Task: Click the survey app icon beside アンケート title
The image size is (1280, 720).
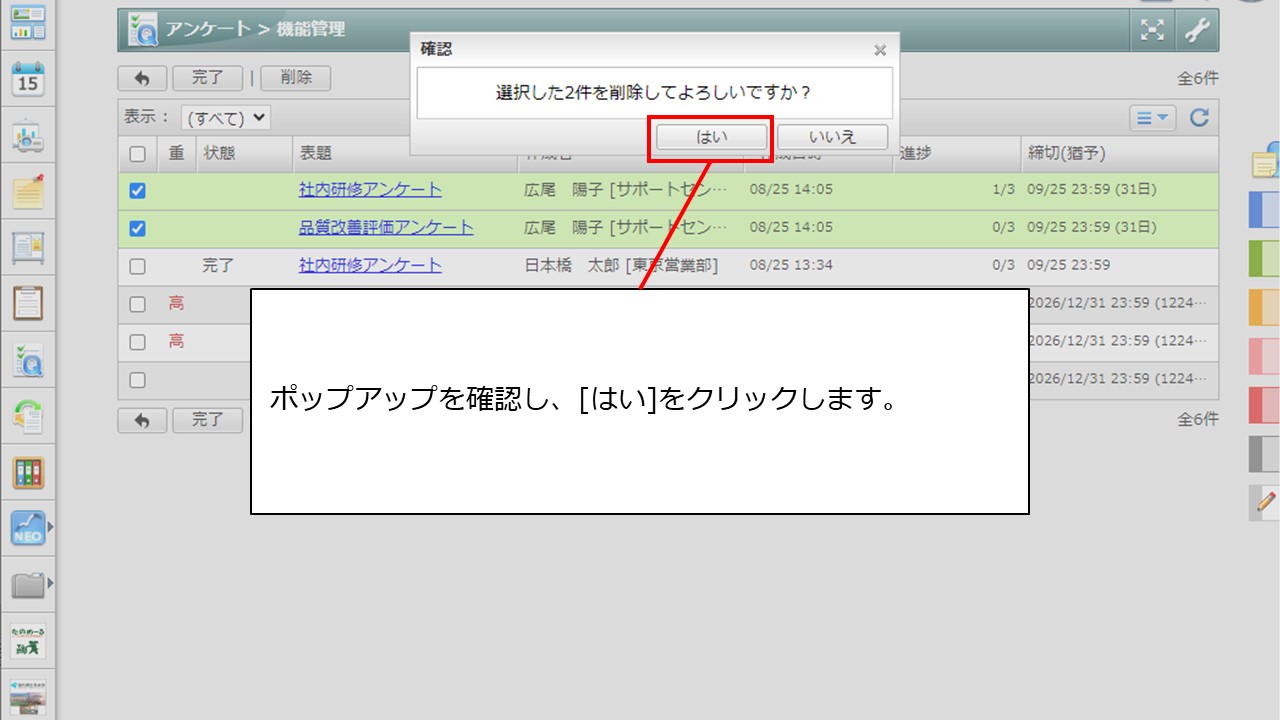Action: [x=141, y=31]
